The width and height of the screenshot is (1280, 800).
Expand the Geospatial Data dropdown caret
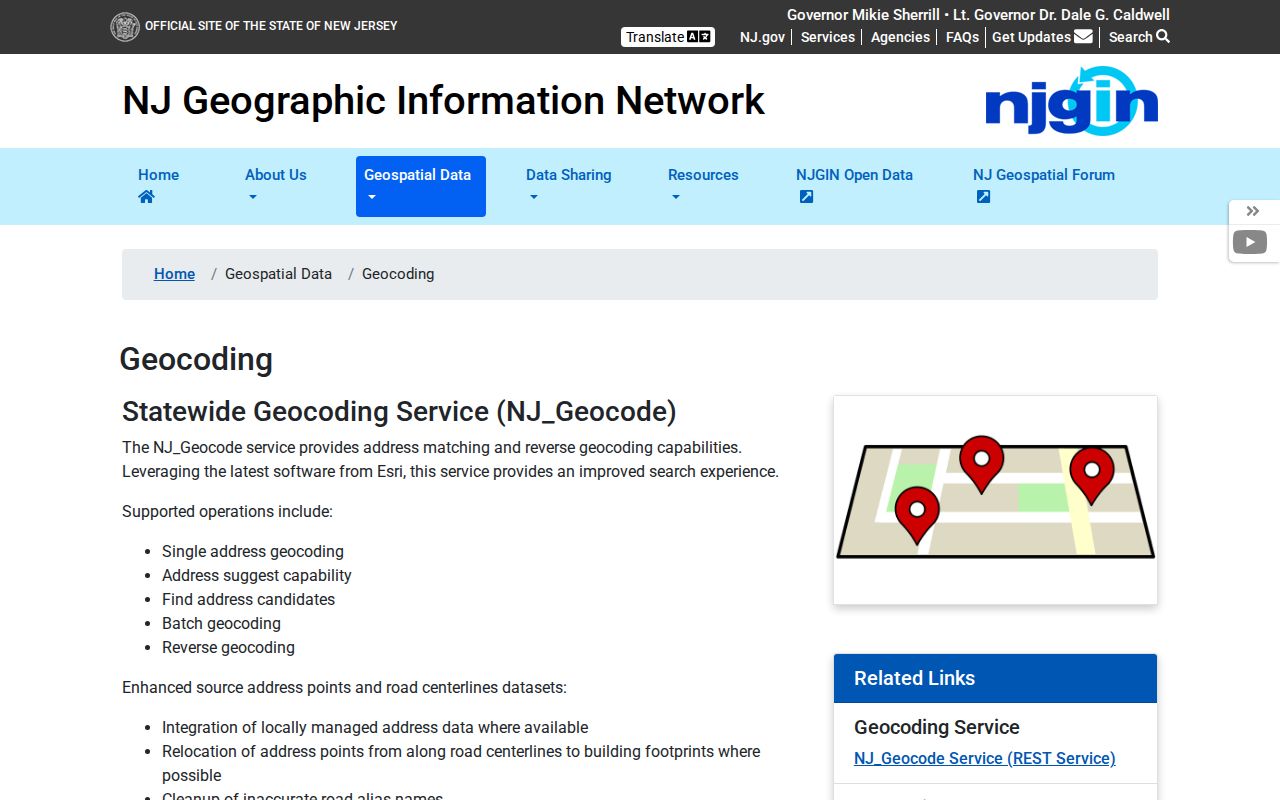[371, 197]
